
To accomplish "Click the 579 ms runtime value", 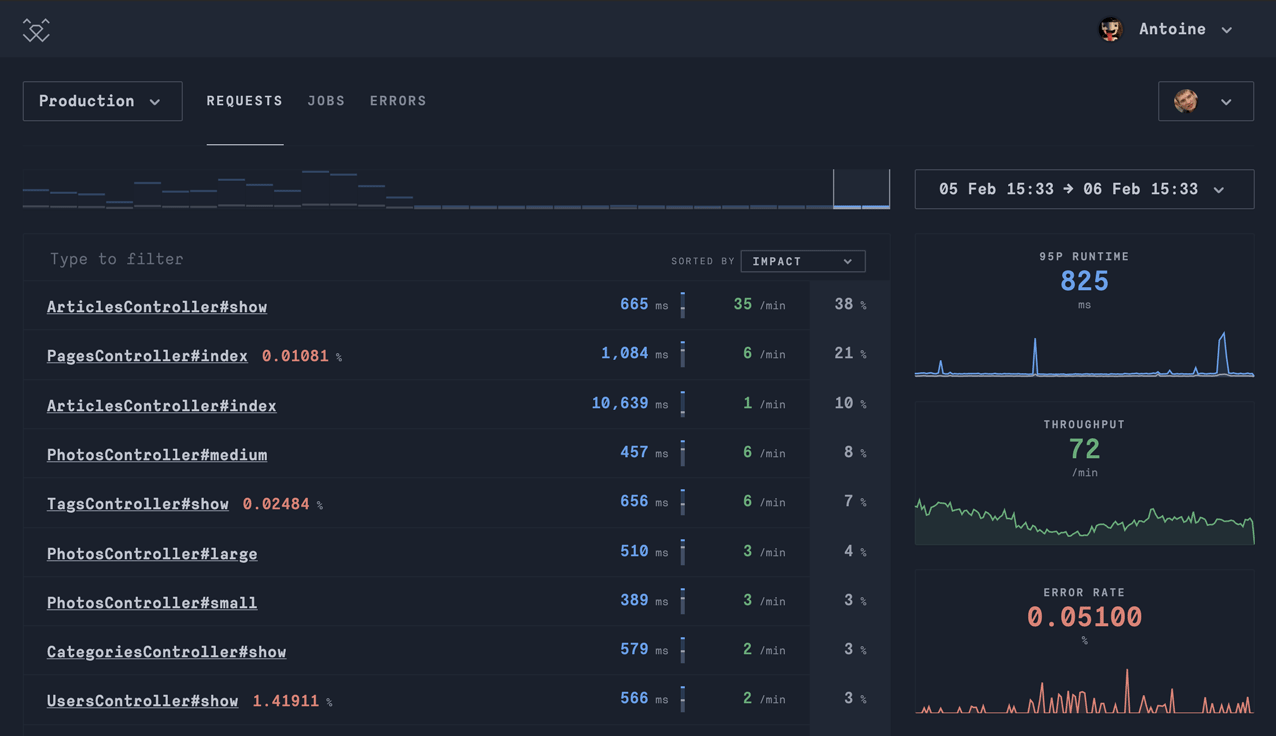I will (644, 649).
